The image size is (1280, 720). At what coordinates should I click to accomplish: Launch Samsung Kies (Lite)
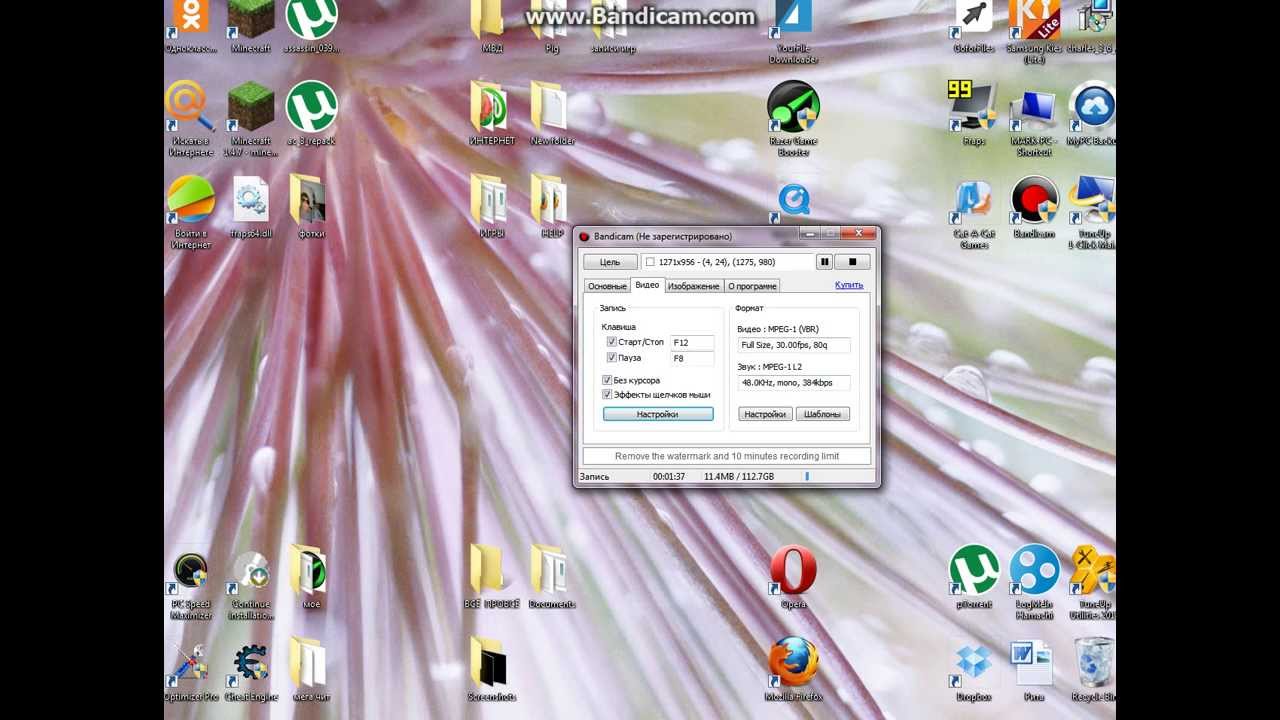click(x=1034, y=33)
